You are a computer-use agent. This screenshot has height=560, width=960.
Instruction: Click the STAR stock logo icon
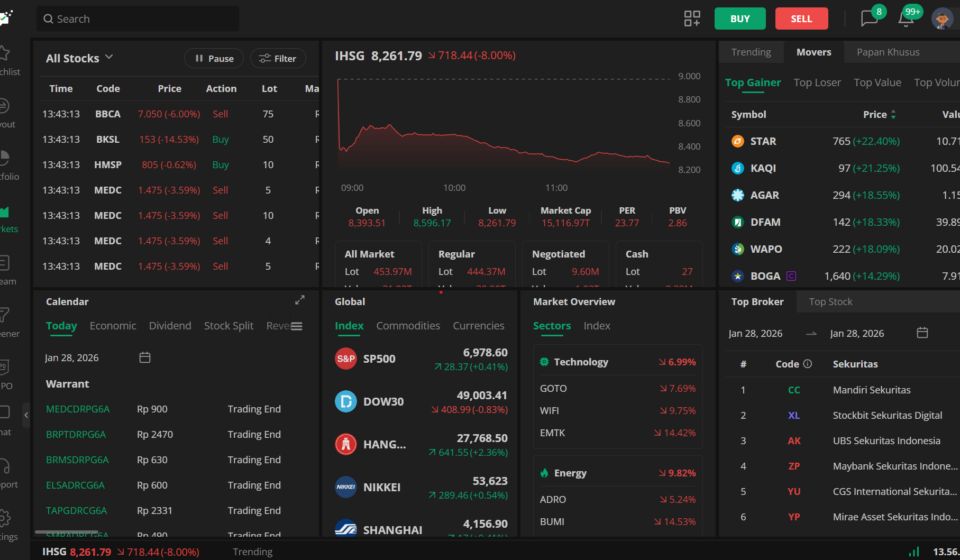pyautogui.click(x=738, y=141)
